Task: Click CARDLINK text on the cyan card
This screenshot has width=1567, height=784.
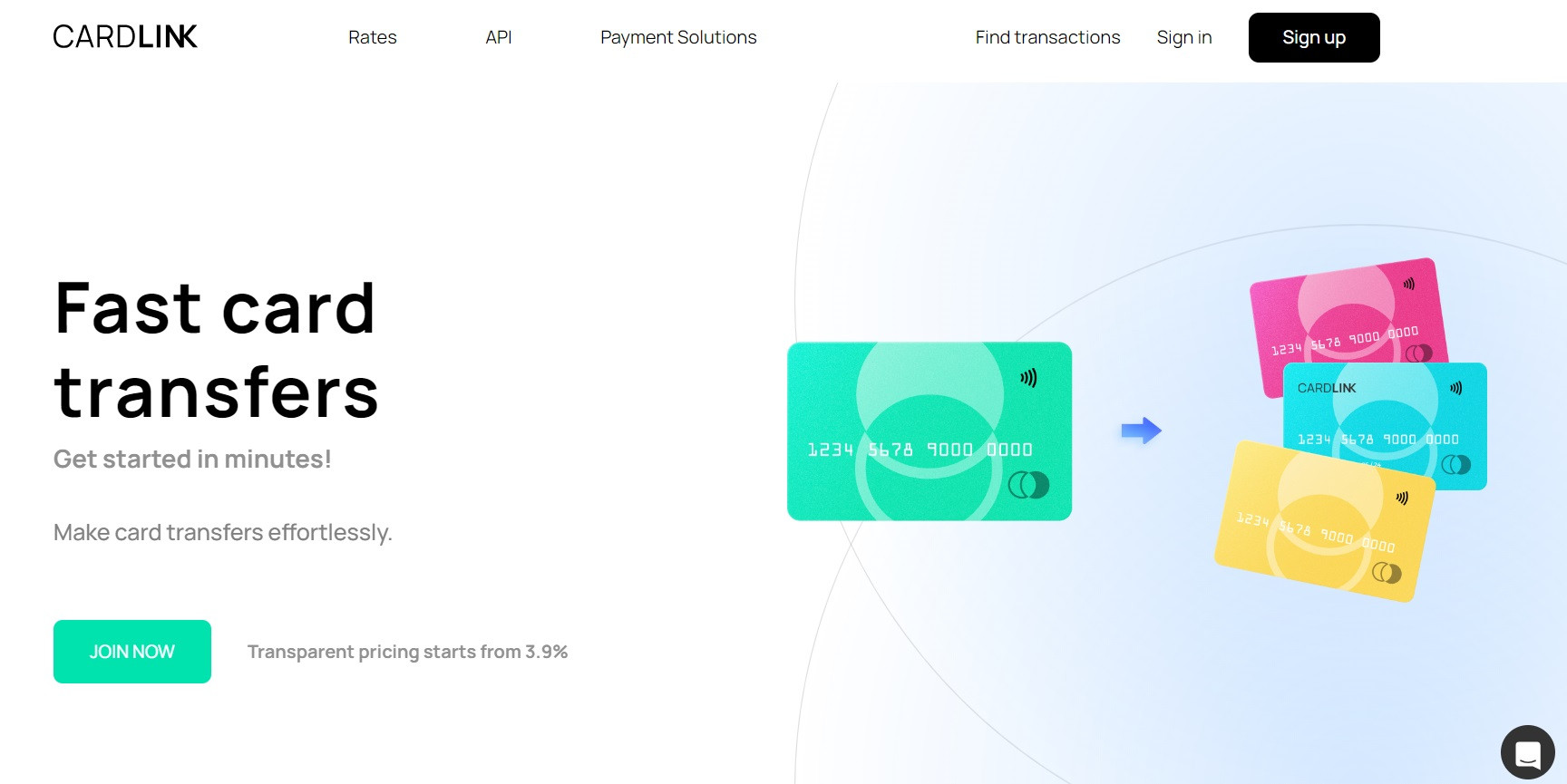Action: (x=1326, y=388)
